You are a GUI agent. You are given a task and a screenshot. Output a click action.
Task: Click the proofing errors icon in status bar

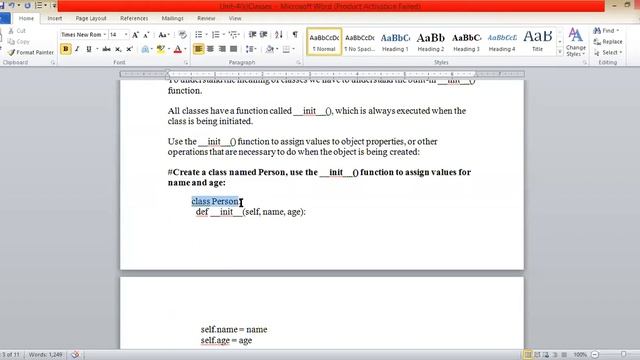75,354
